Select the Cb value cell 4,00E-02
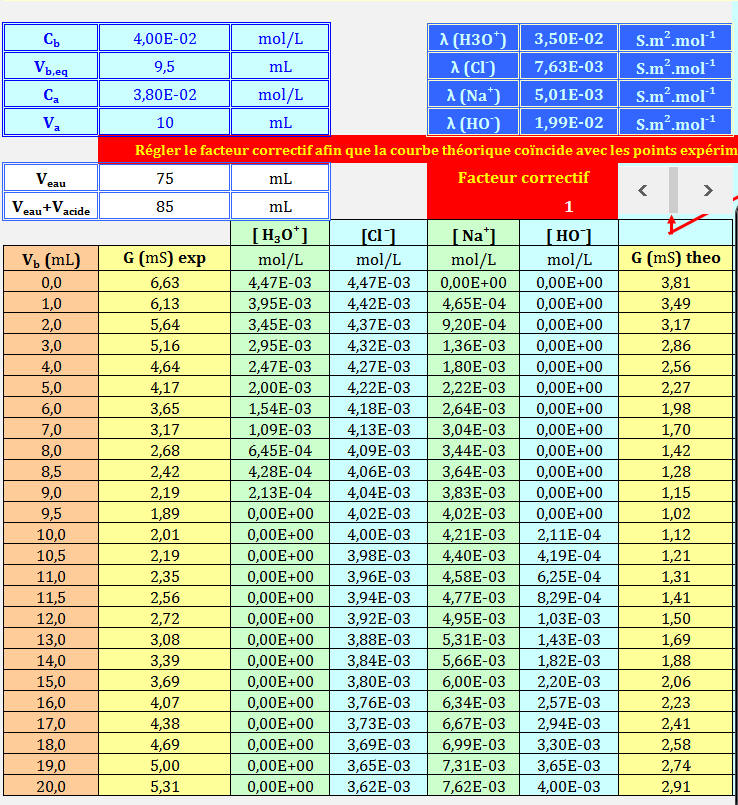This screenshot has width=738, height=805. (x=164, y=39)
